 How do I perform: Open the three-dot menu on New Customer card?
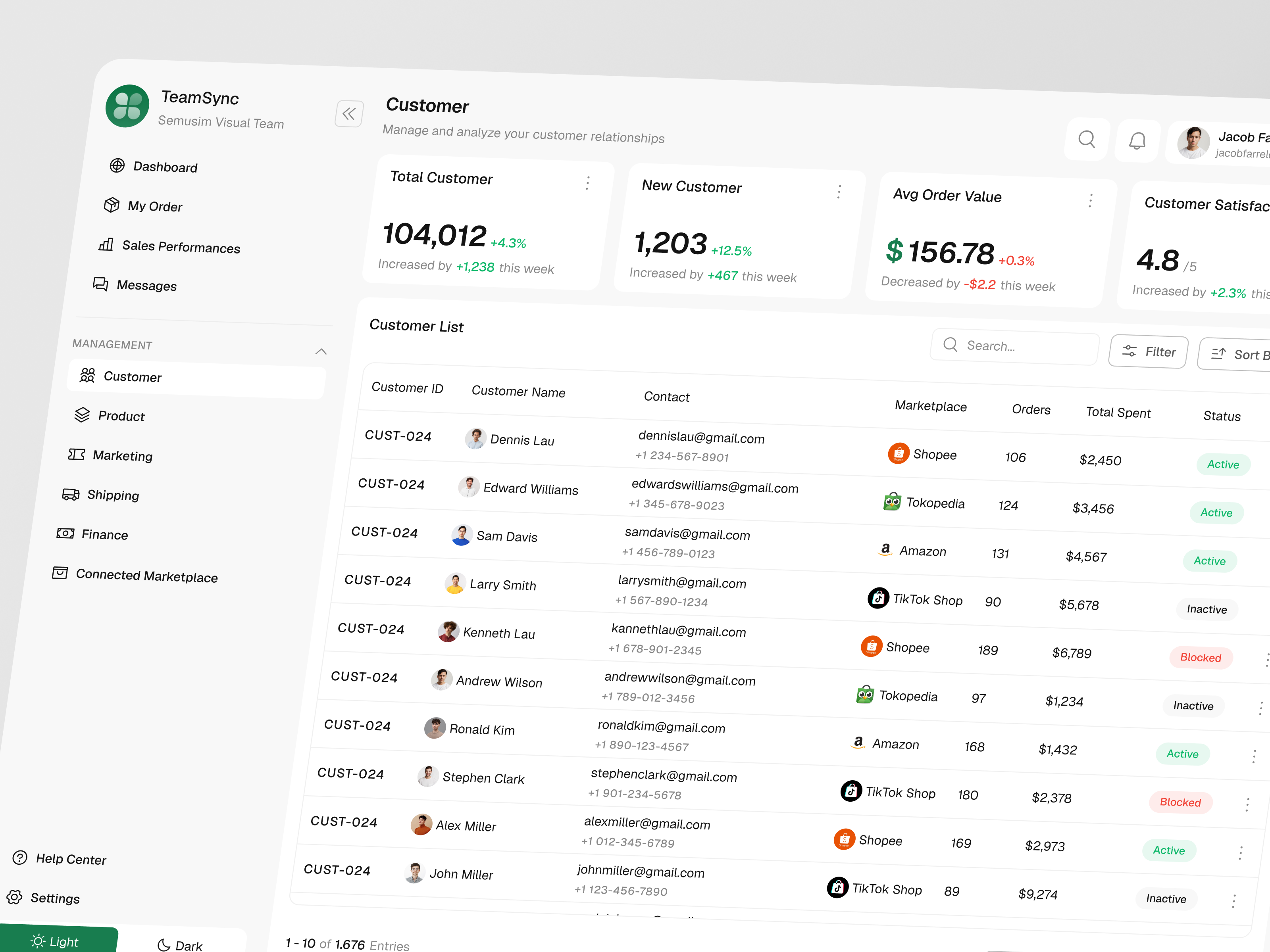[x=839, y=192]
